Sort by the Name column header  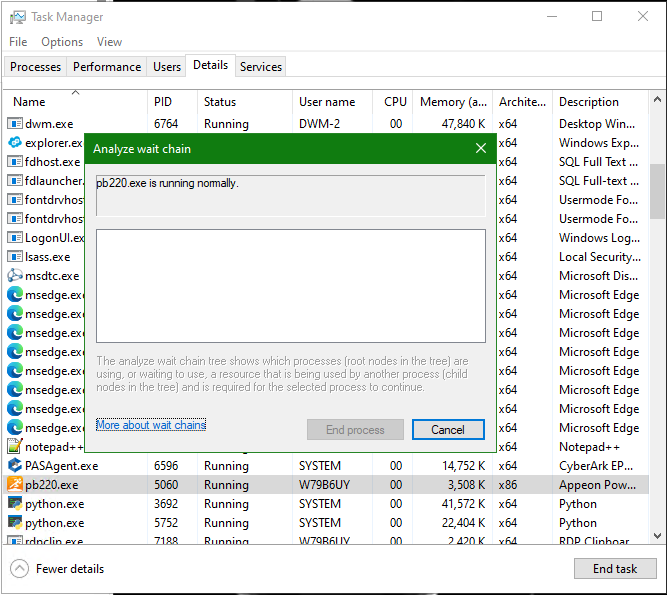(30, 102)
